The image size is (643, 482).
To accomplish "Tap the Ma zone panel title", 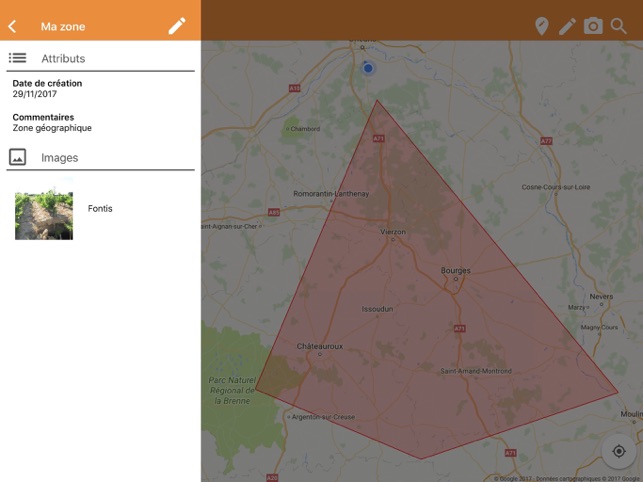I will point(63,27).
